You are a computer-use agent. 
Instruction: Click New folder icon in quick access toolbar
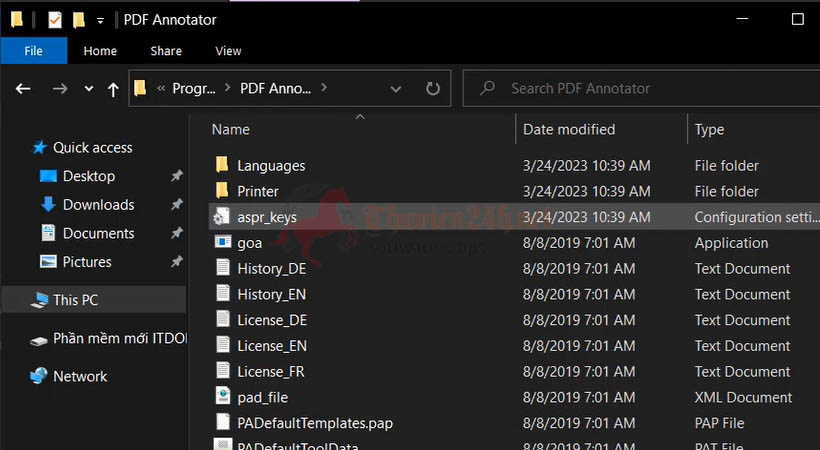[78, 20]
